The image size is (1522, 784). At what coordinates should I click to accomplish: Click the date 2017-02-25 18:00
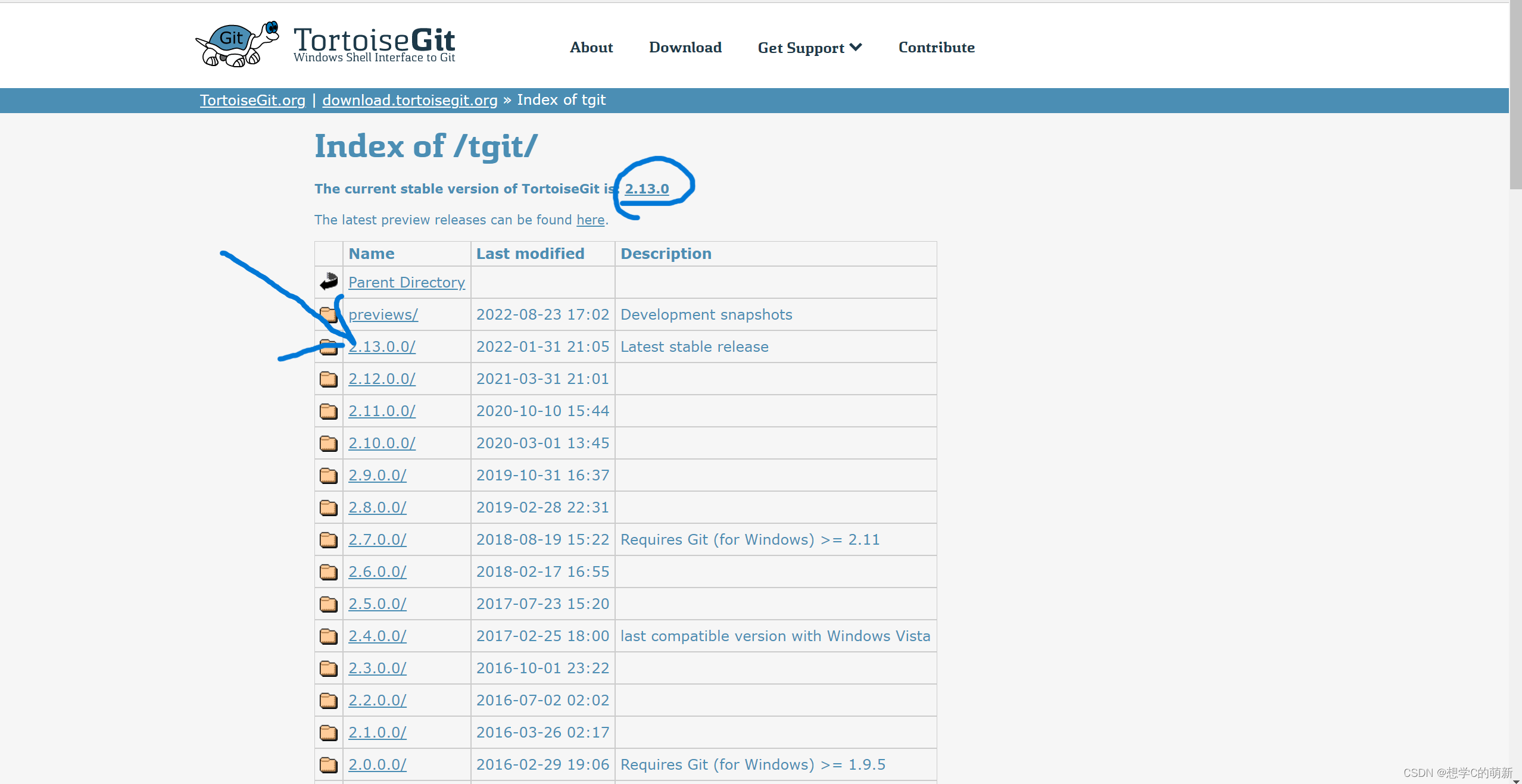(x=542, y=636)
